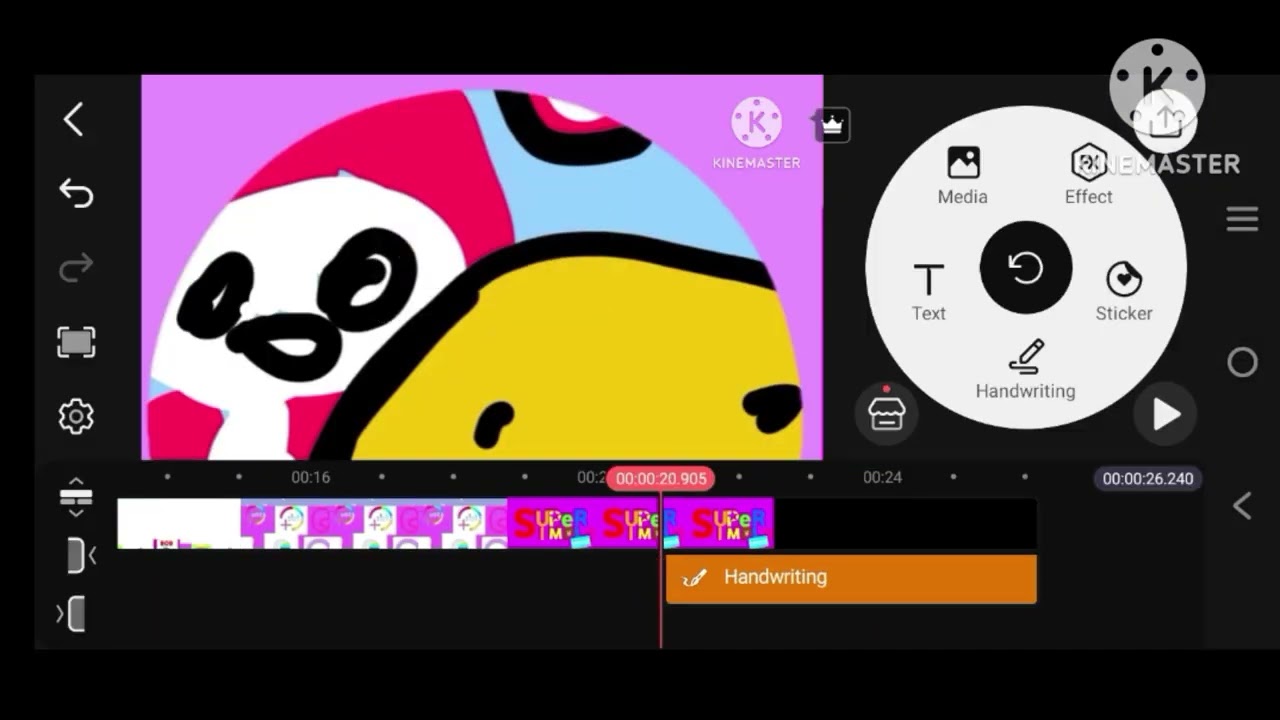Click the red playhead time 00:00:20.905
1280x720 pixels.
point(661,479)
